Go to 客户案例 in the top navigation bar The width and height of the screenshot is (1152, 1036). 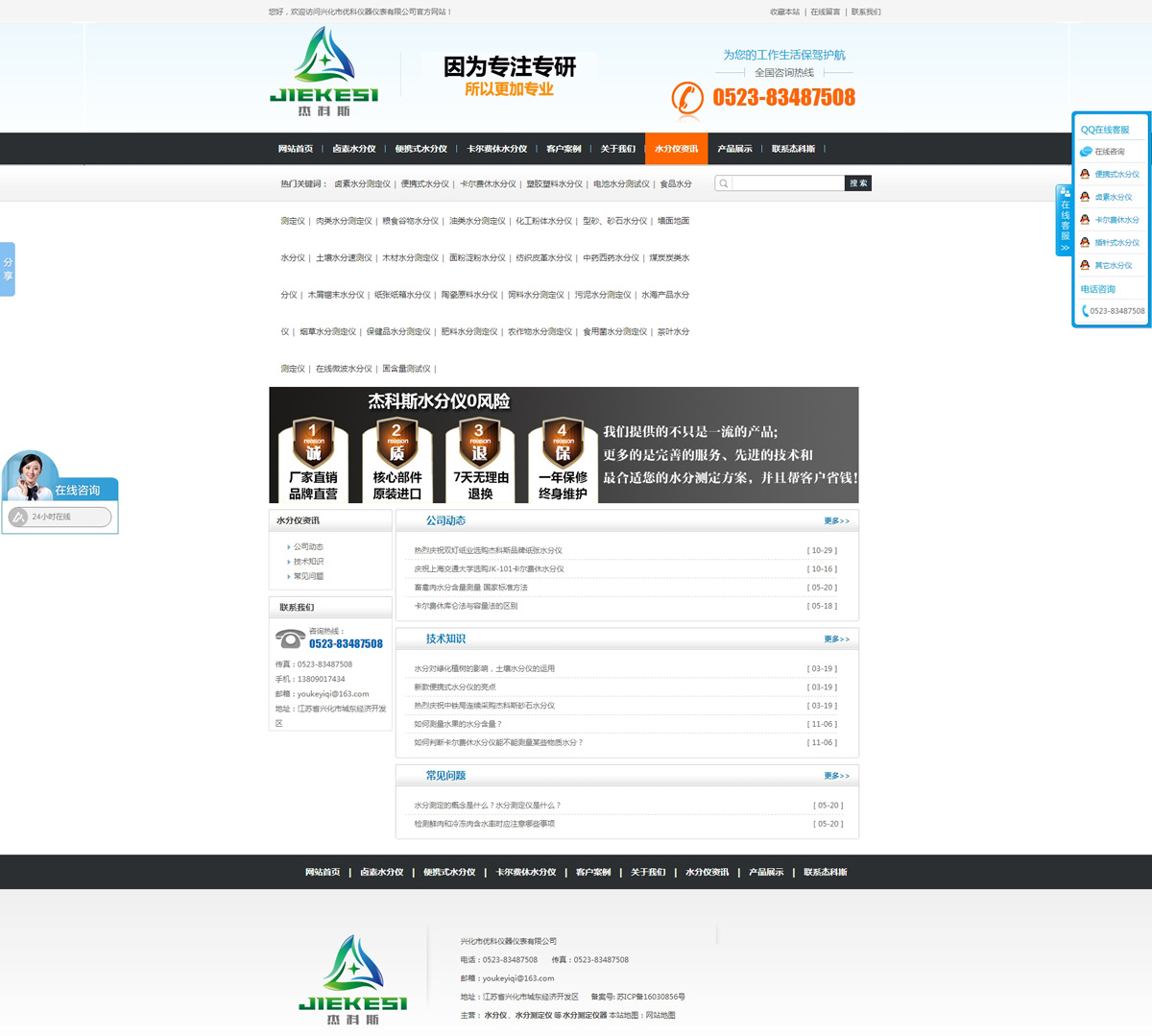click(x=564, y=149)
